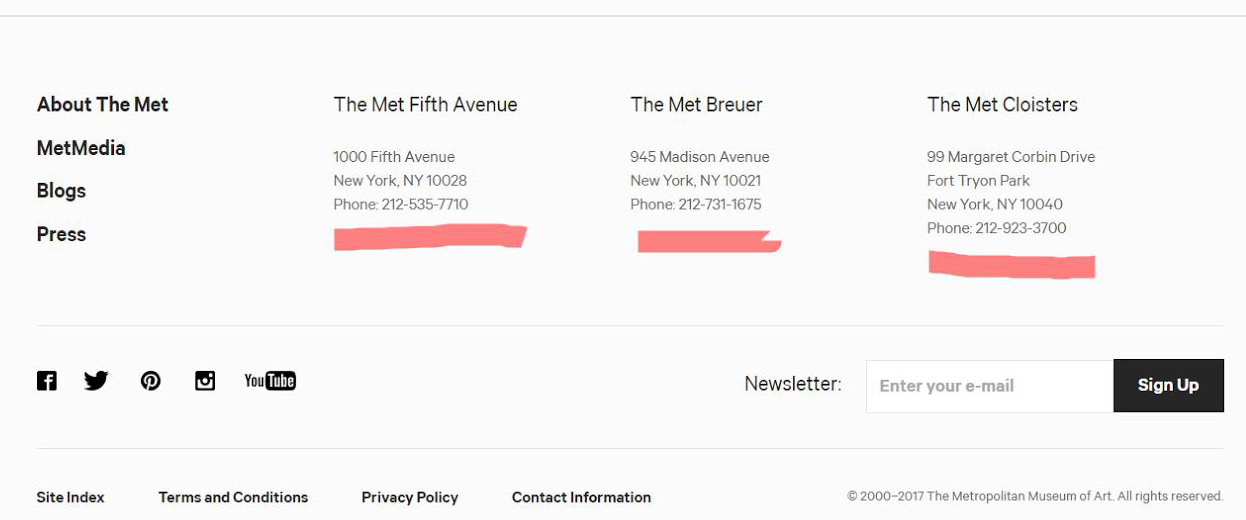The height and width of the screenshot is (520, 1246).
Task: Open the Blogs link
Action: [x=61, y=191]
